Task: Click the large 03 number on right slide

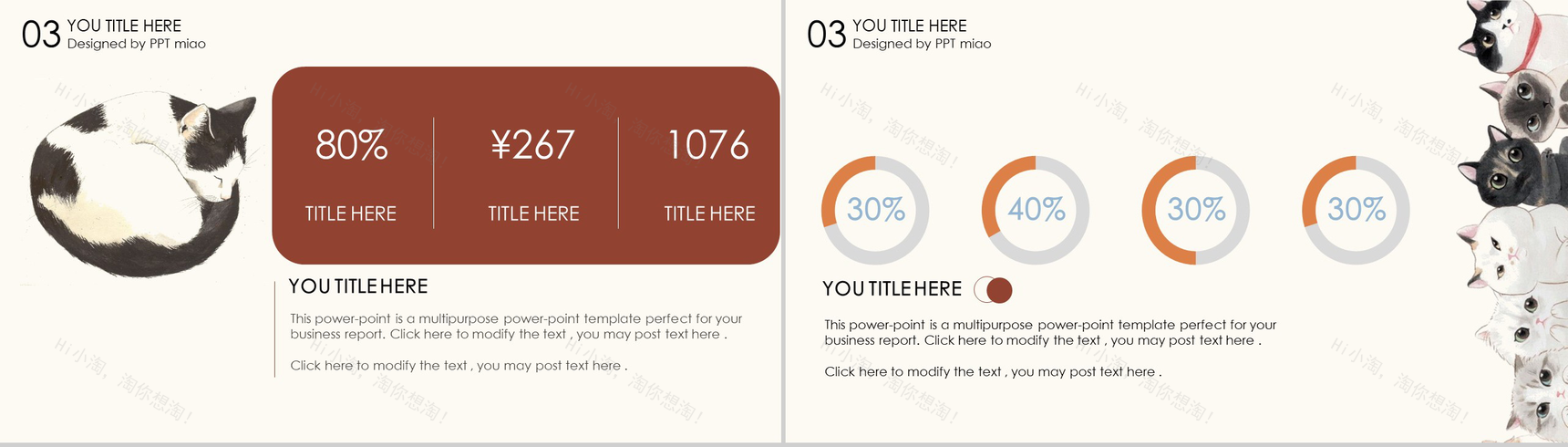Action: [x=827, y=36]
